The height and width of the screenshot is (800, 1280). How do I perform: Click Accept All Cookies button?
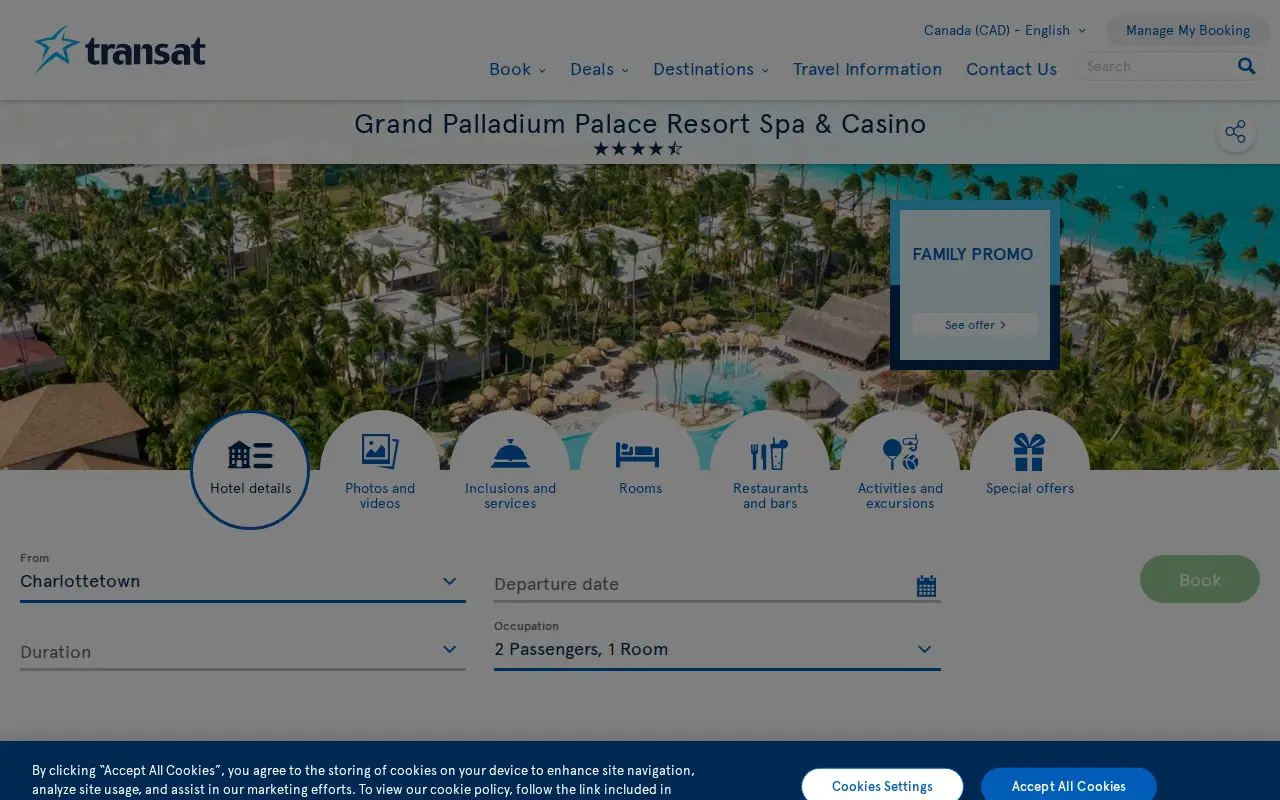pos(1068,786)
